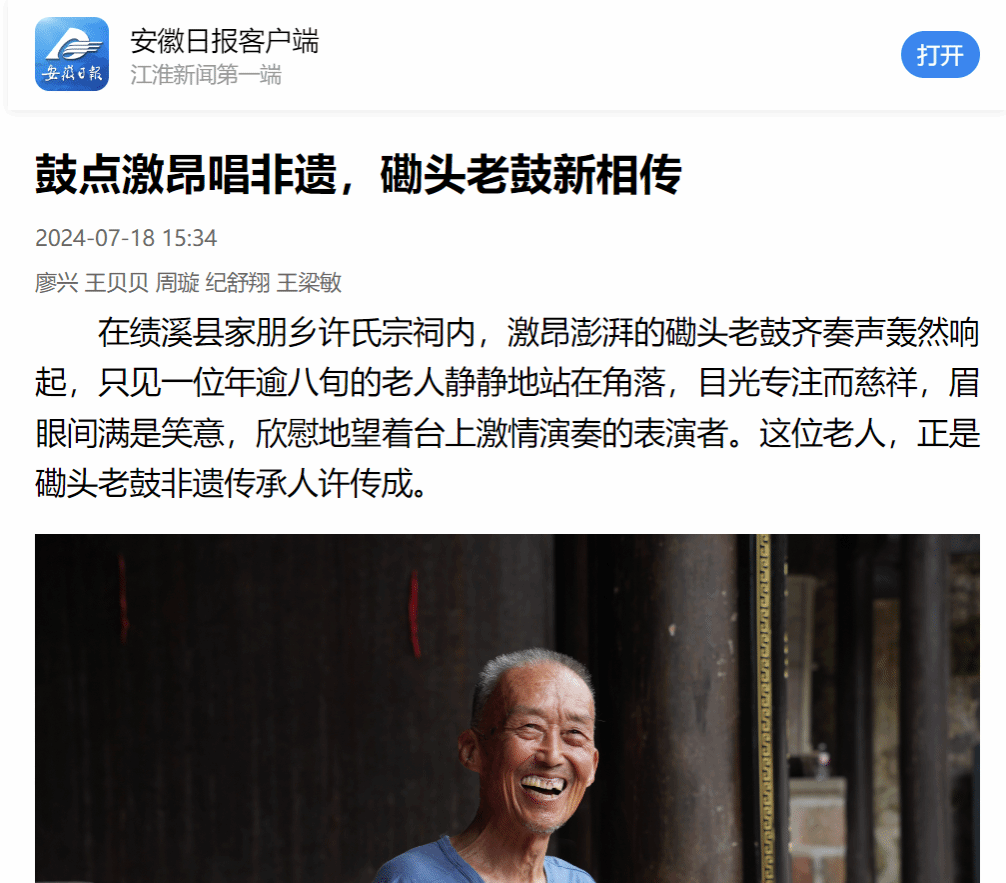Click the paragraph line ending 许传成
1006x883 pixels.
coord(231,483)
